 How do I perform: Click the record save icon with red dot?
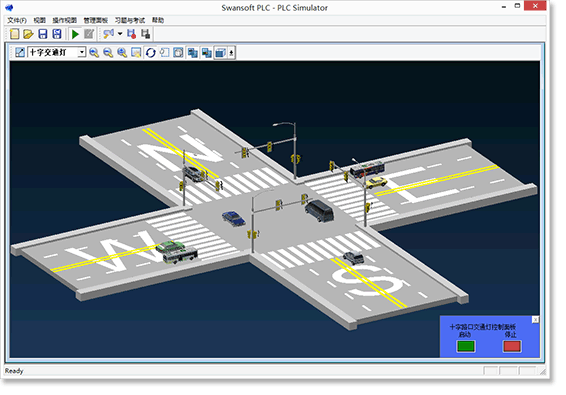click(131, 34)
